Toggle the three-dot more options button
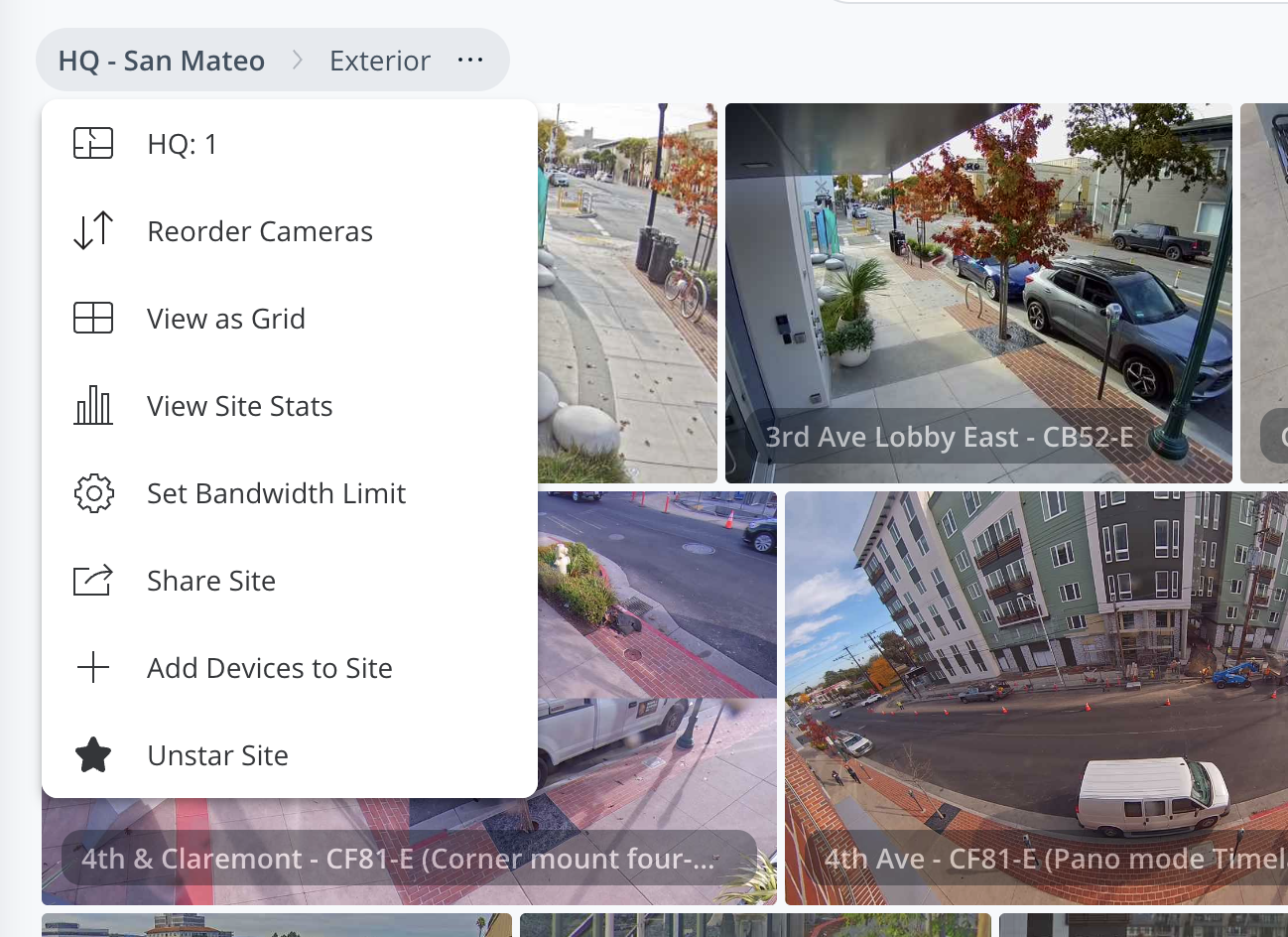This screenshot has width=1288, height=937. pos(470,61)
